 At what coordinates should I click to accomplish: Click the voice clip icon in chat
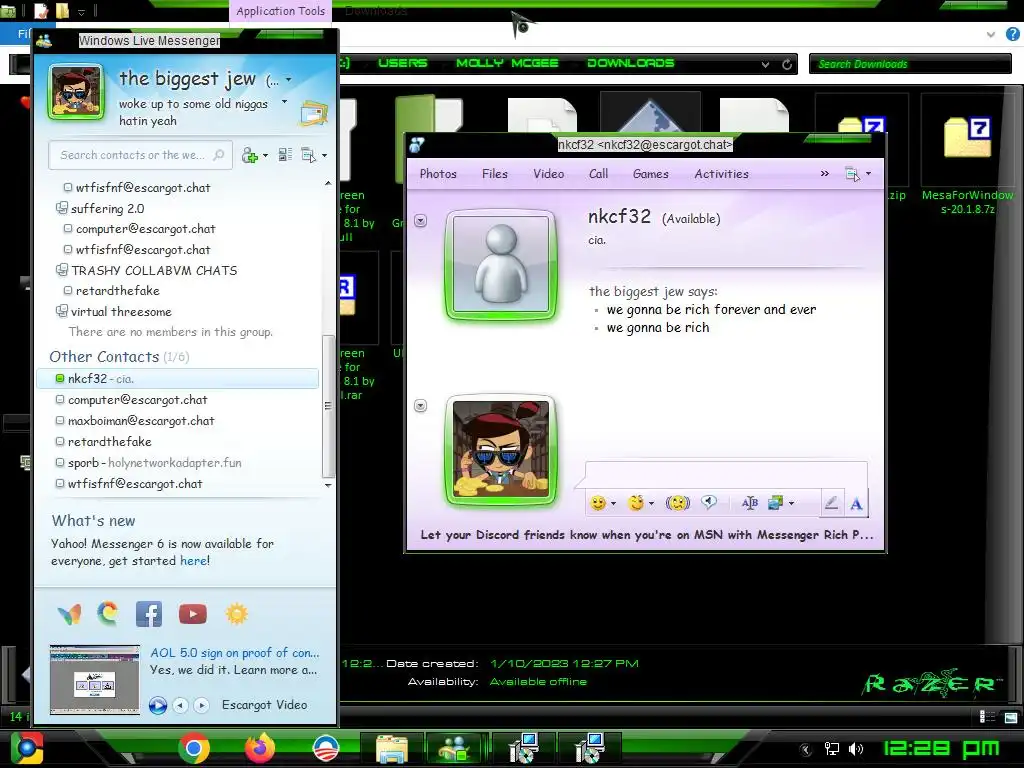coord(709,502)
